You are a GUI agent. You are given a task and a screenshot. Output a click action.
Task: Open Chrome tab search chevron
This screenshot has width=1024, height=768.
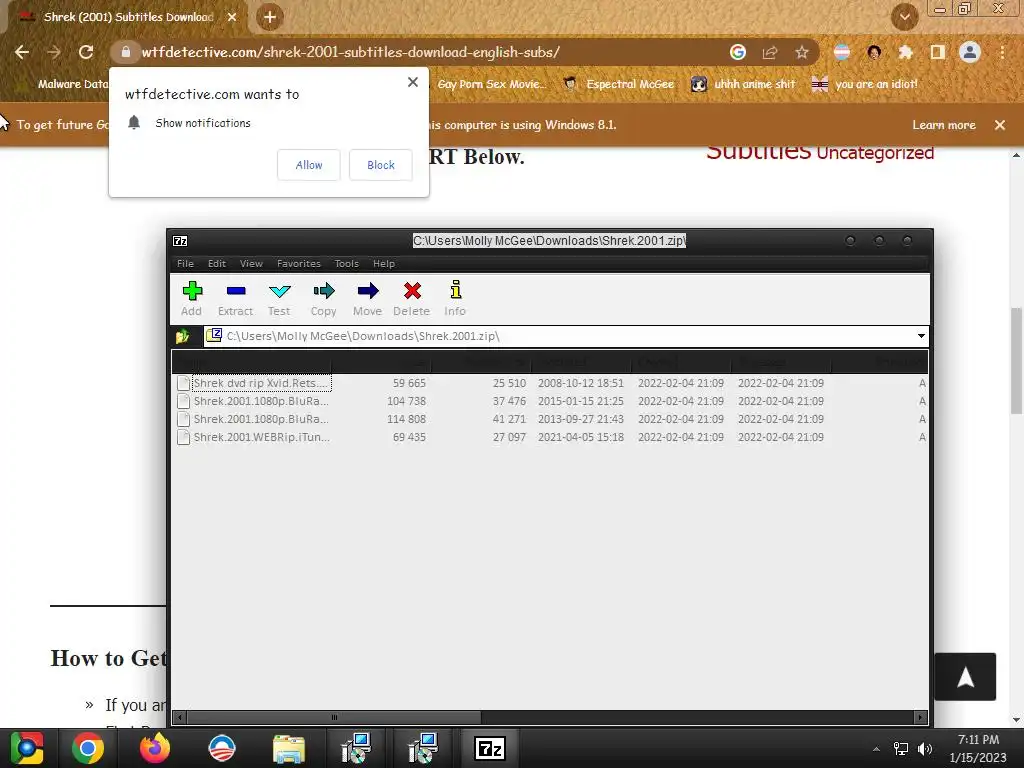pos(905,17)
